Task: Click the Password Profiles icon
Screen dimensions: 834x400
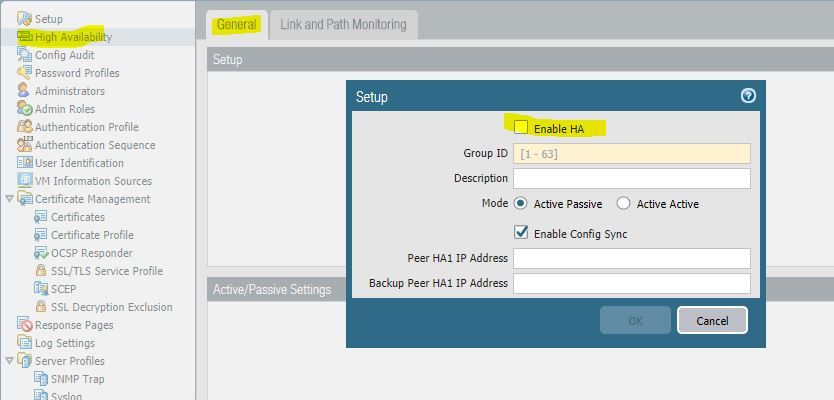Action: click(x=25, y=73)
